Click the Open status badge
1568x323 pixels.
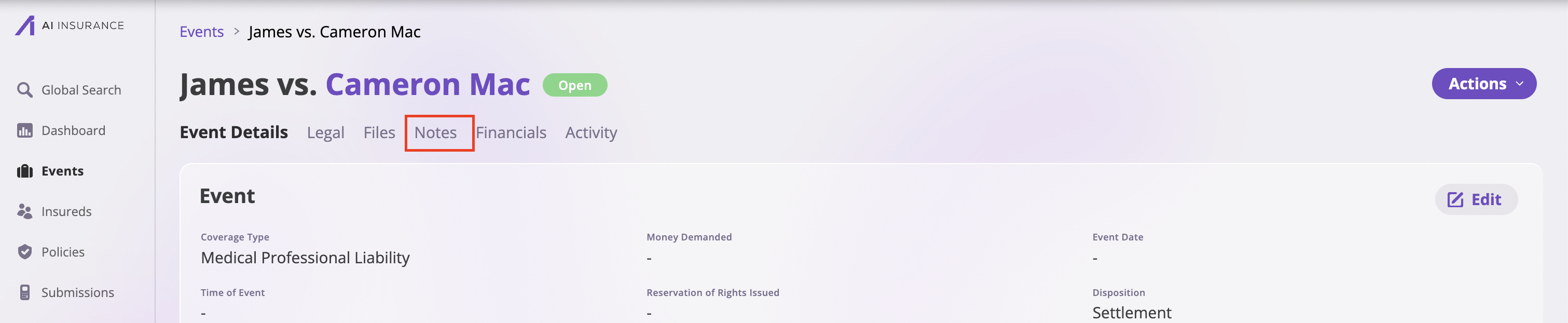tap(574, 85)
